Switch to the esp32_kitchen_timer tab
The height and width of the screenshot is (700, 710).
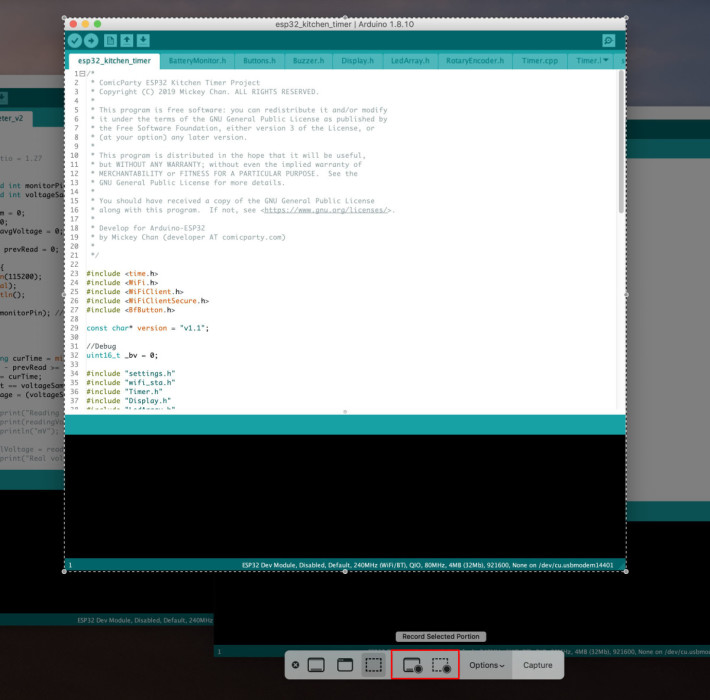(114, 61)
